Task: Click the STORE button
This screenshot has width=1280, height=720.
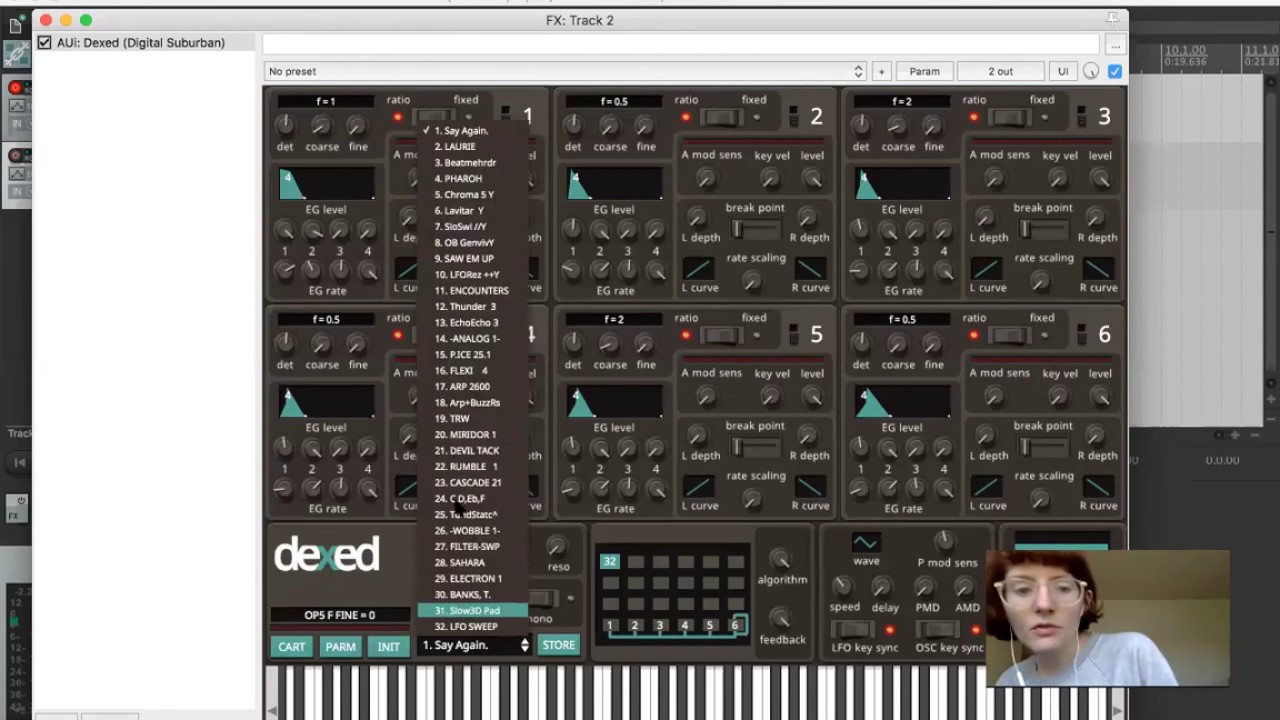Action: (558, 645)
